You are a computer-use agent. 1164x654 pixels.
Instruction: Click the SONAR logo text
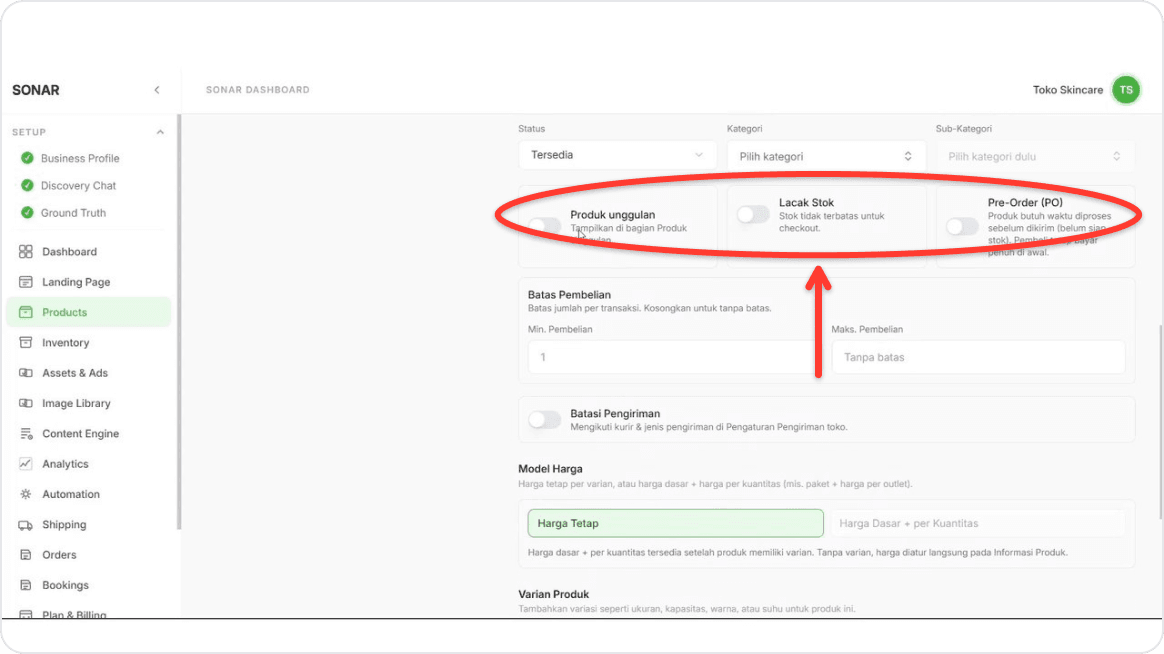click(x=36, y=90)
